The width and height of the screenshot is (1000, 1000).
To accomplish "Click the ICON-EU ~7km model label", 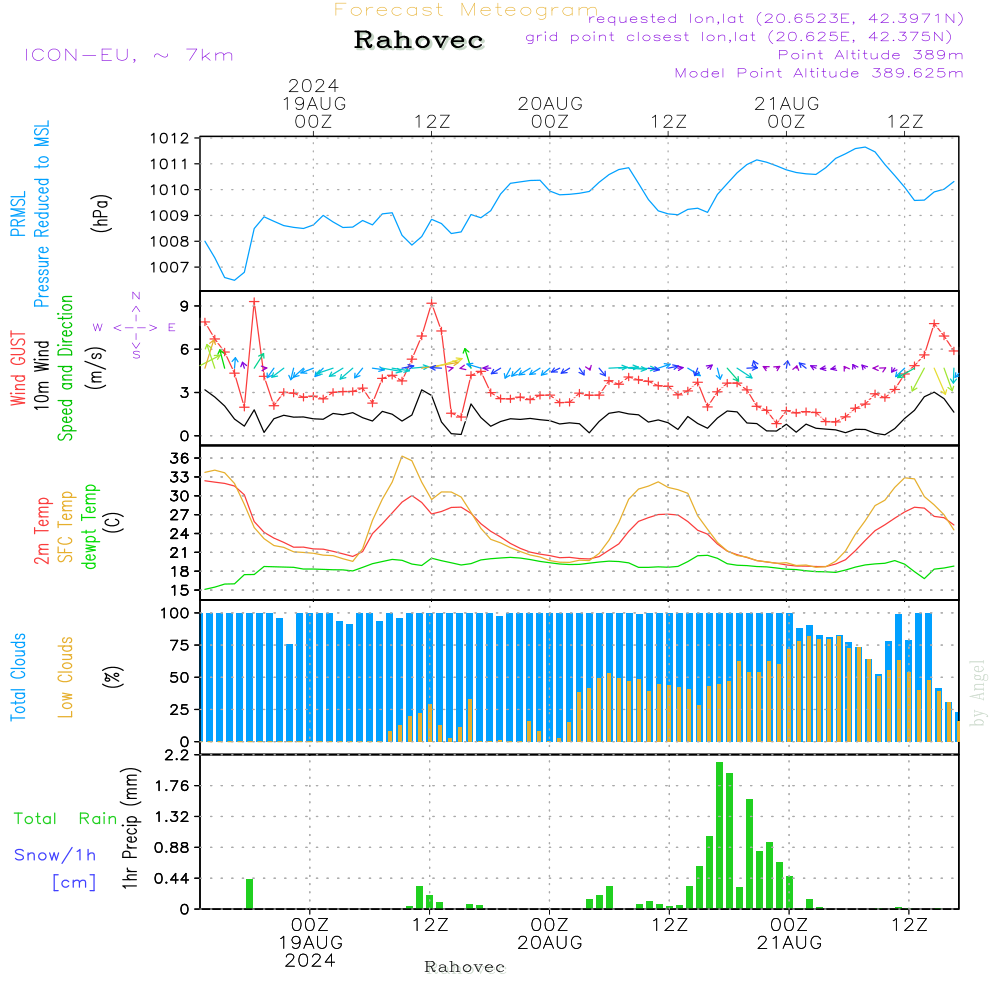I will [128, 55].
